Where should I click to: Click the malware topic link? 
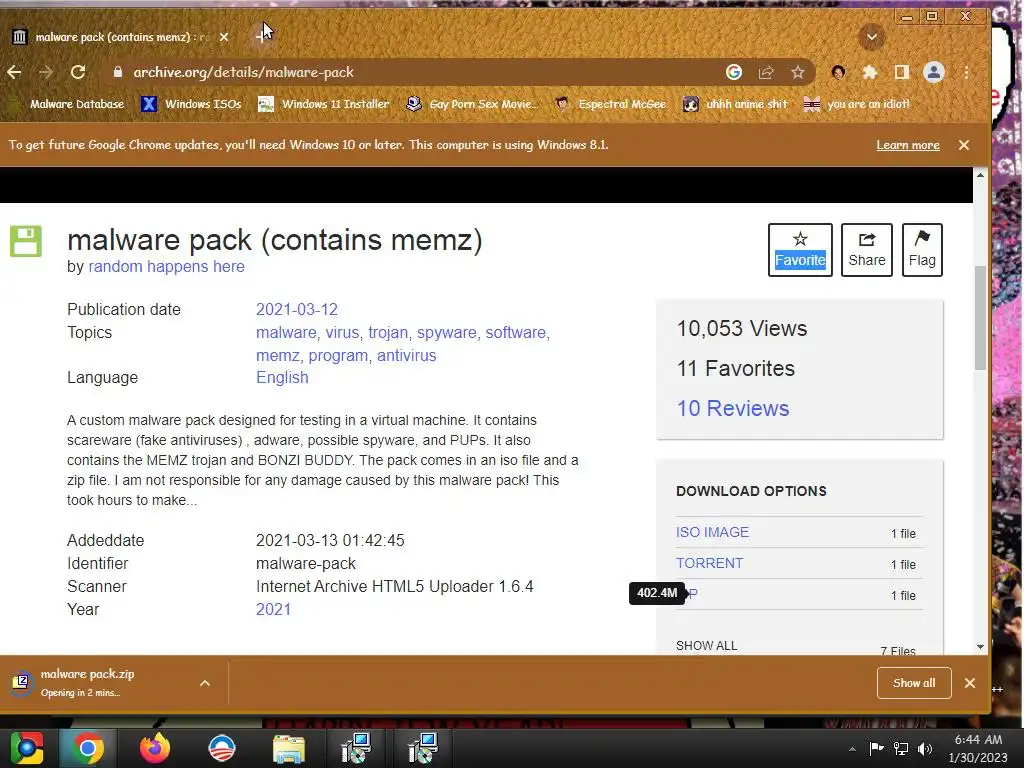click(285, 332)
